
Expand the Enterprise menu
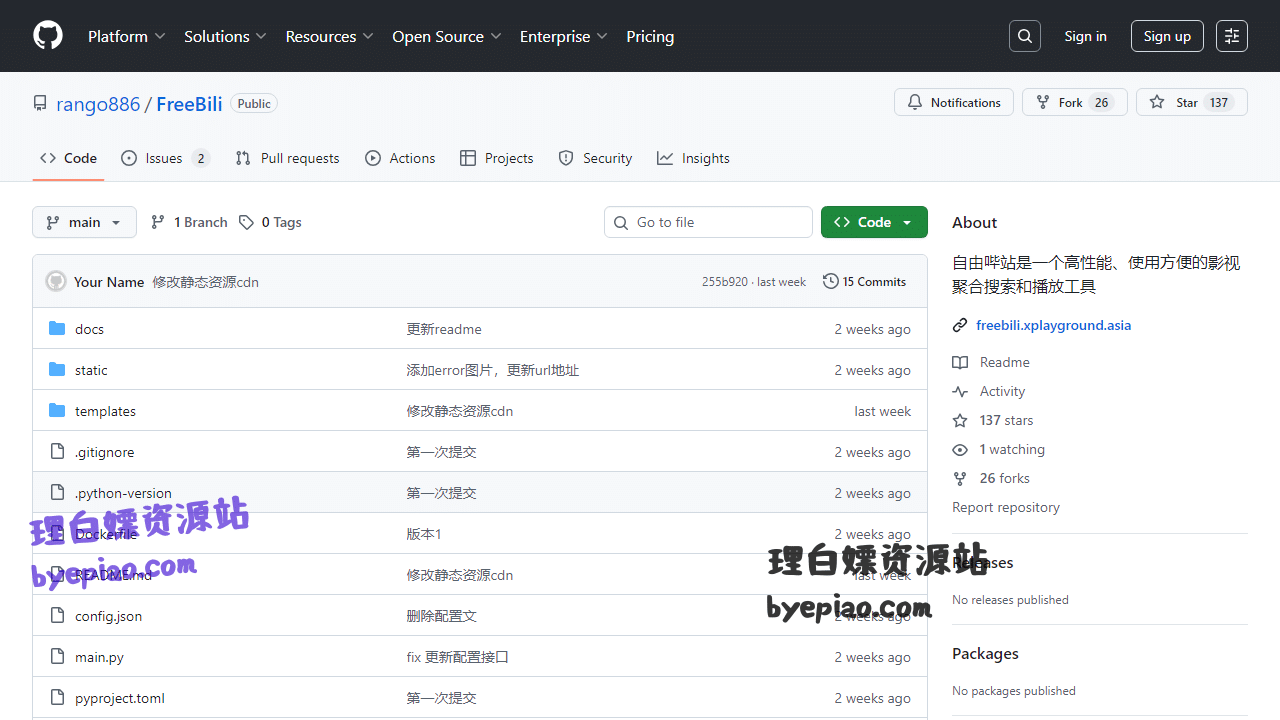pyautogui.click(x=564, y=36)
